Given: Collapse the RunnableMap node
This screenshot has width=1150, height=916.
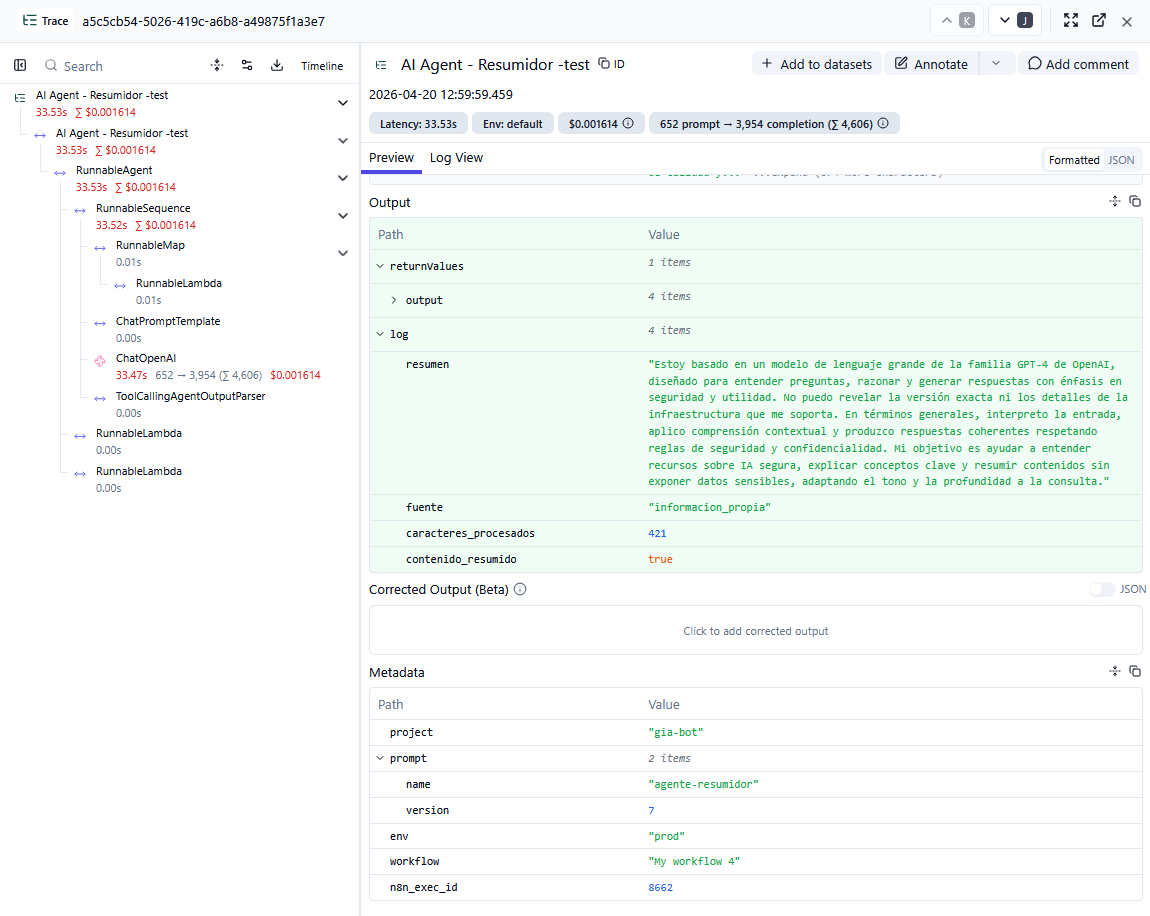Looking at the screenshot, I should pyautogui.click(x=343, y=253).
